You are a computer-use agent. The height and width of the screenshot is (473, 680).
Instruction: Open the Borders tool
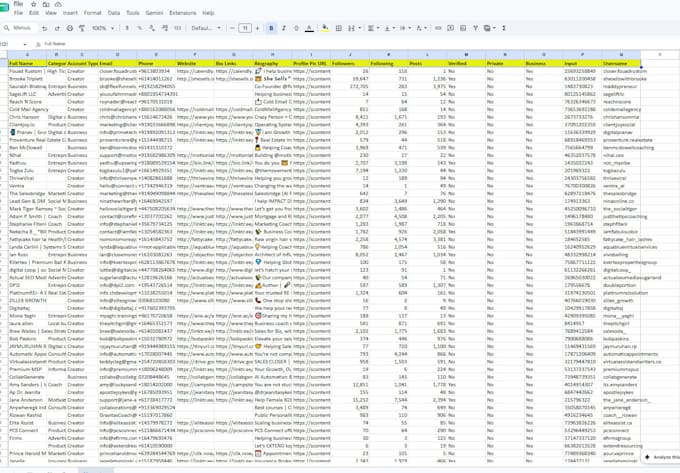point(339,28)
